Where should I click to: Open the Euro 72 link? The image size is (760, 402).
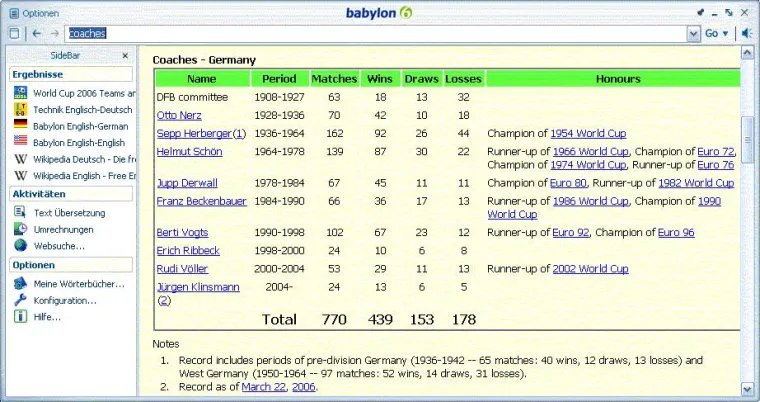point(716,152)
